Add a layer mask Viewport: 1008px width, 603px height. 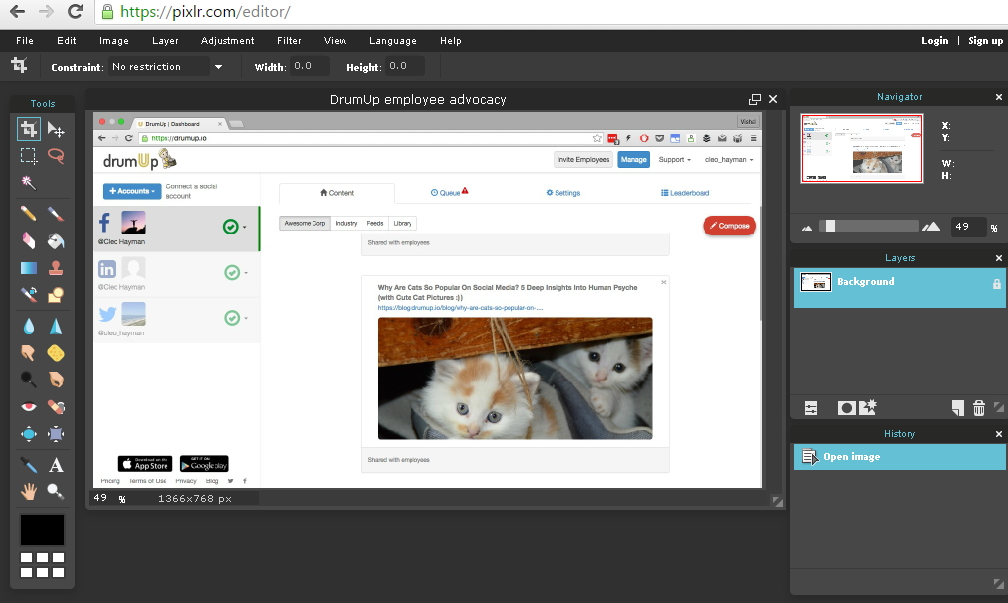847,408
